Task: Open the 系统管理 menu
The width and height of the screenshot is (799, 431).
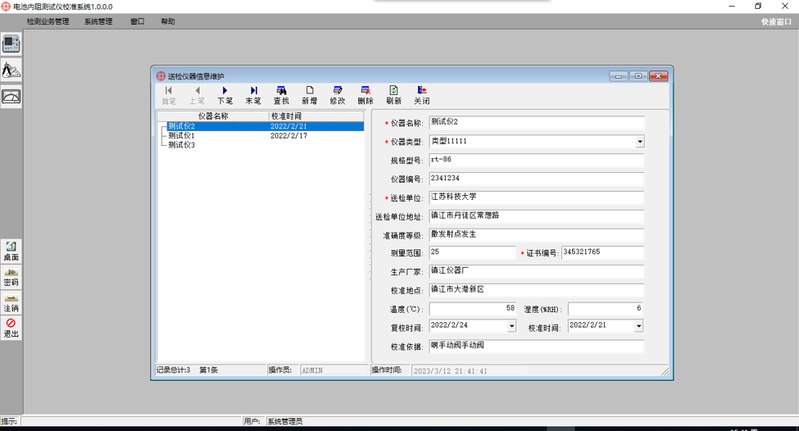Action: click(98, 21)
